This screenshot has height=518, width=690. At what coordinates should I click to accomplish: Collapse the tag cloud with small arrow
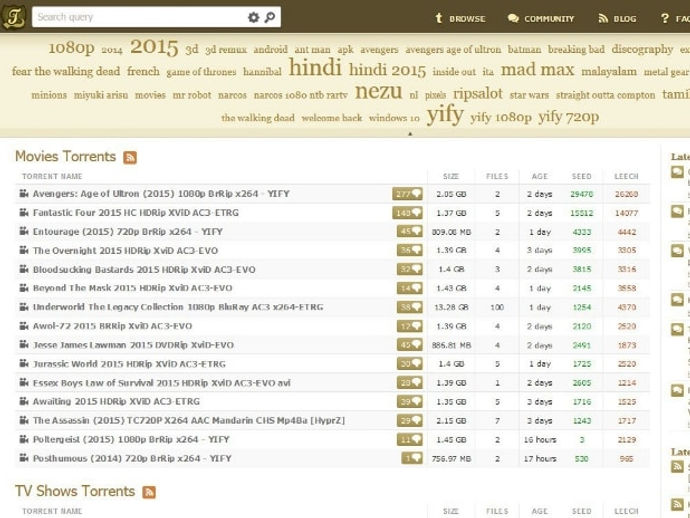[x=410, y=134]
